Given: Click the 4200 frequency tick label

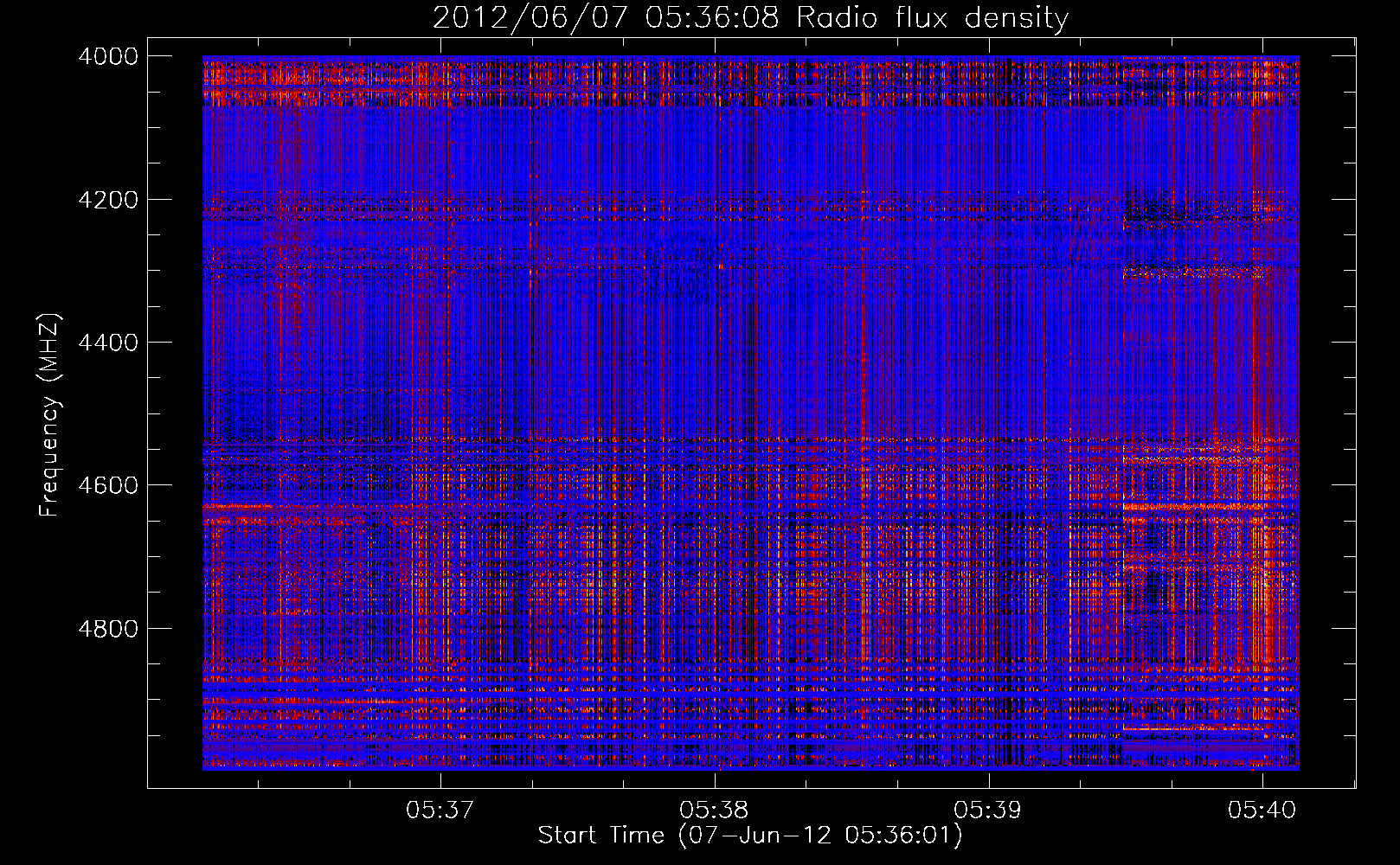Looking at the screenshot, I should [108, 200].
